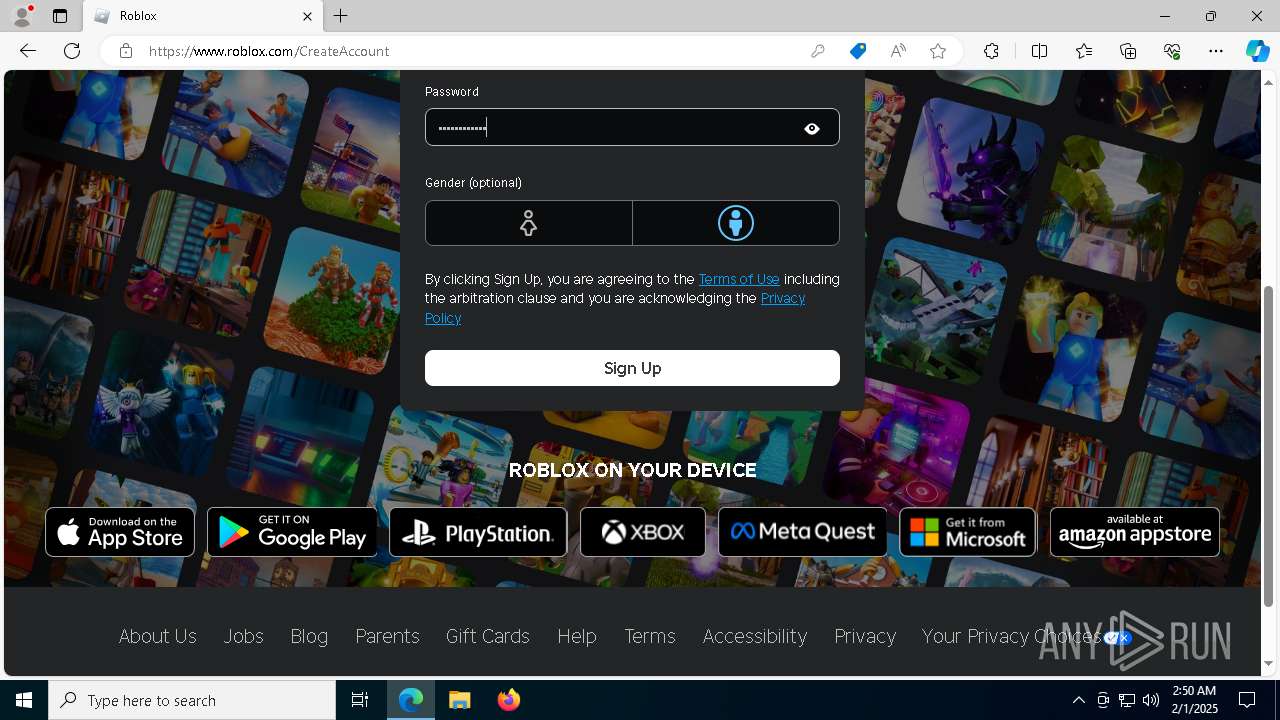The image size is (1280, 720).
Task: Open Blog footer link
Action: tap(309, 636)
